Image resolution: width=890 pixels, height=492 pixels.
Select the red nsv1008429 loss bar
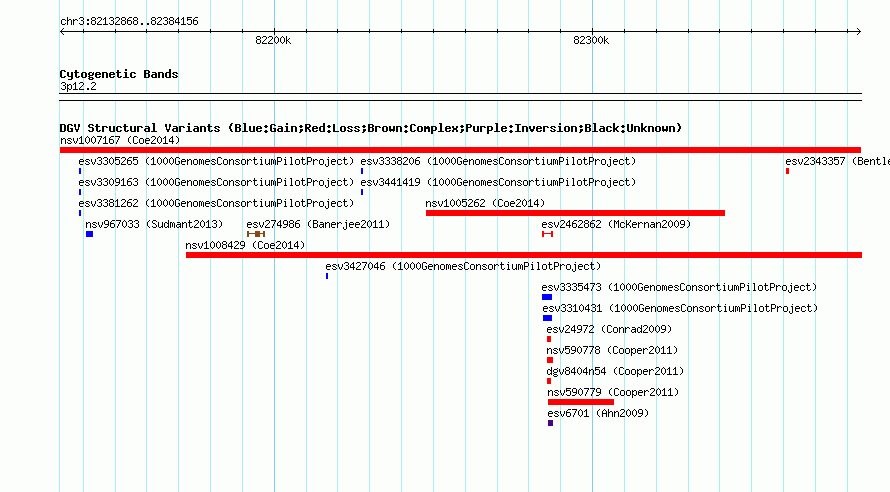tap(523, 255)
